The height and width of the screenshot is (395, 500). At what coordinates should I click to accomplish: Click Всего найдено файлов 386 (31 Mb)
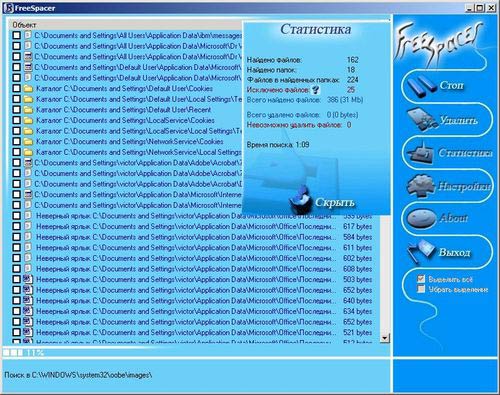(x=305, y=100)
